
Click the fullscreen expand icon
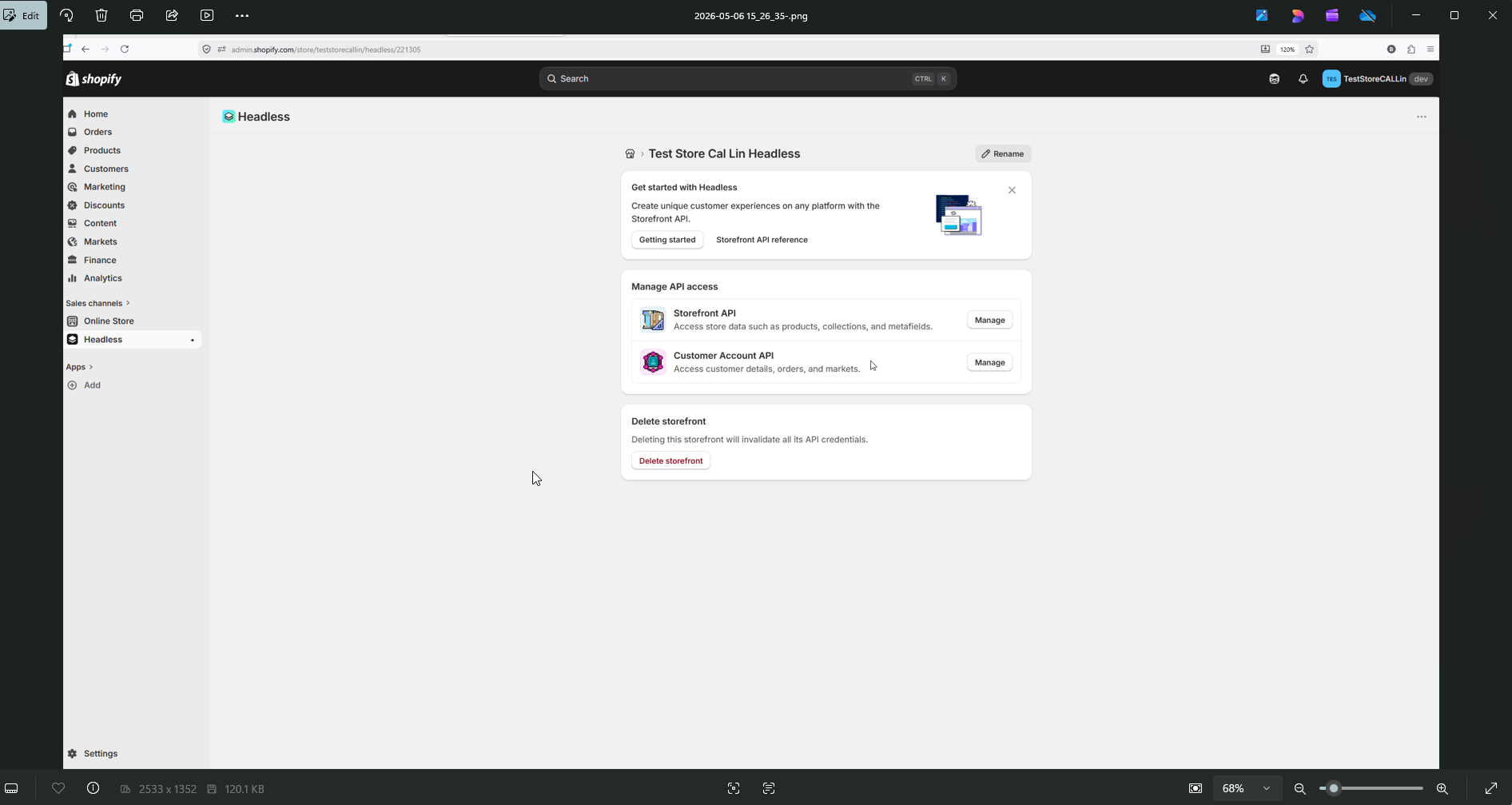pos(1491,788)
